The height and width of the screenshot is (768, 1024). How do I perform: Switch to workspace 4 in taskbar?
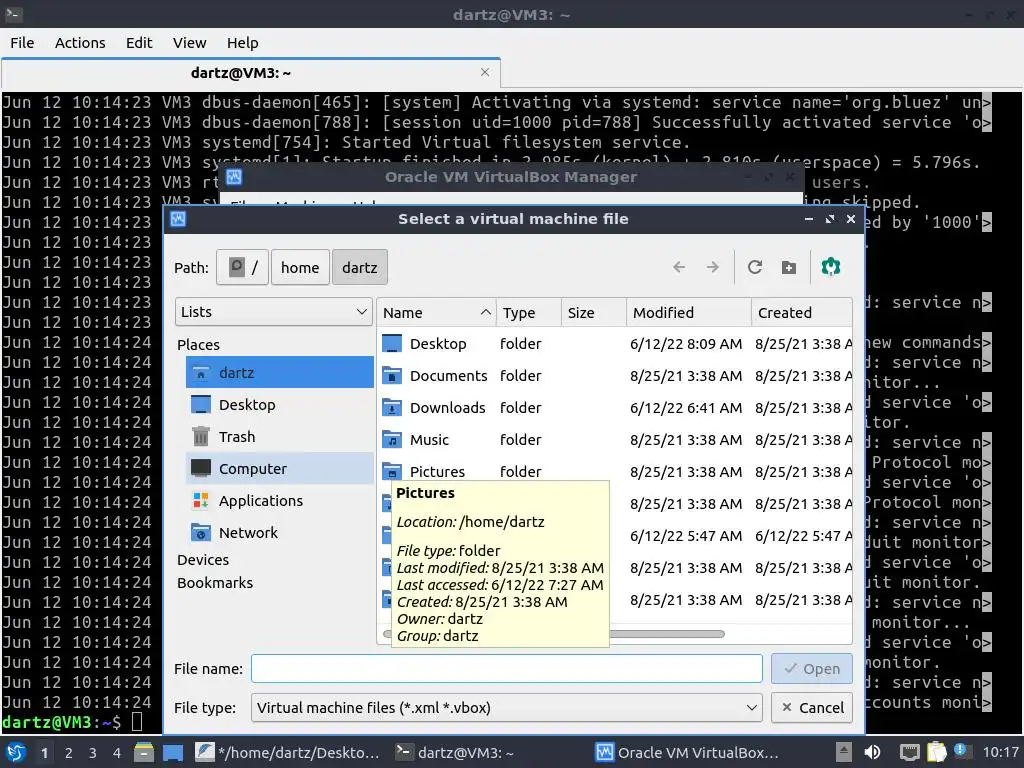click(x=116, y=753)
